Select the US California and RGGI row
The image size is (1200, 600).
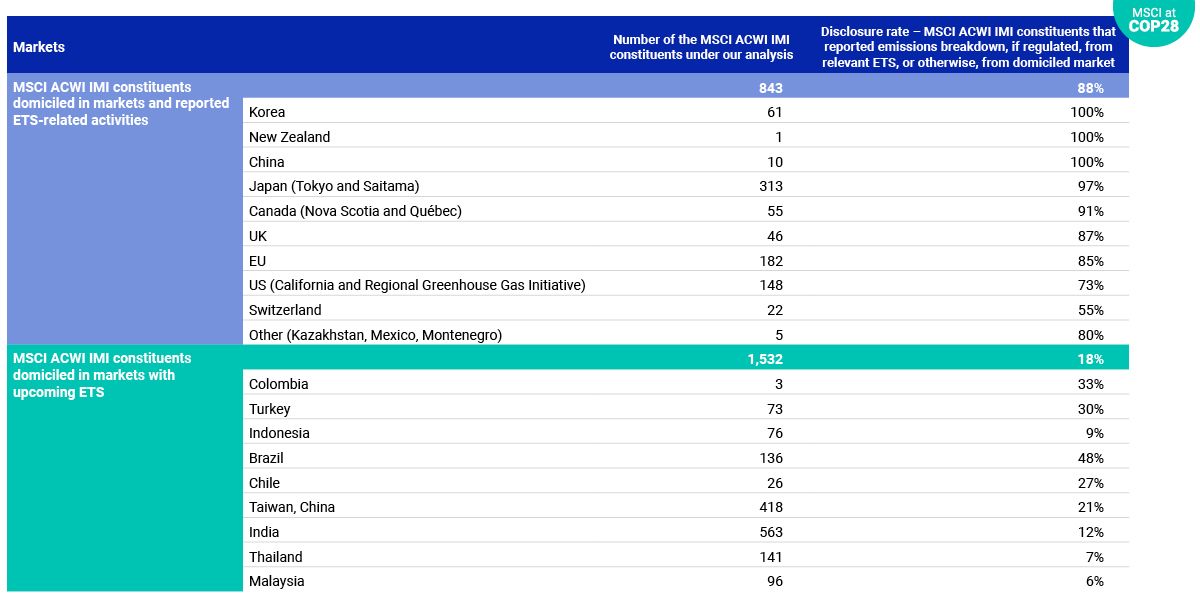pyautogui.click(x=416, y=285)
